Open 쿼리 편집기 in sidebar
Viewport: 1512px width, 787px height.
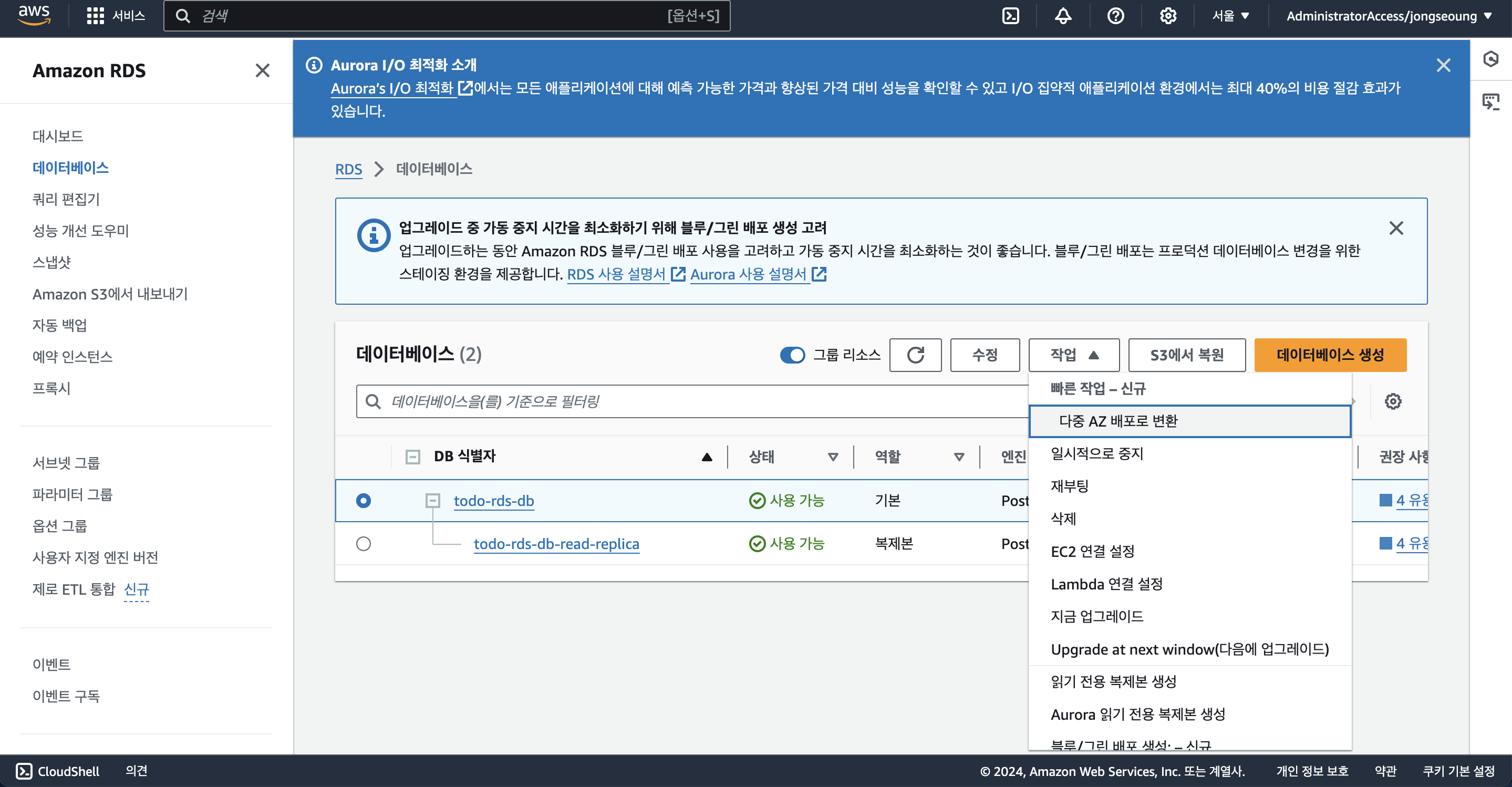[66, 199]
